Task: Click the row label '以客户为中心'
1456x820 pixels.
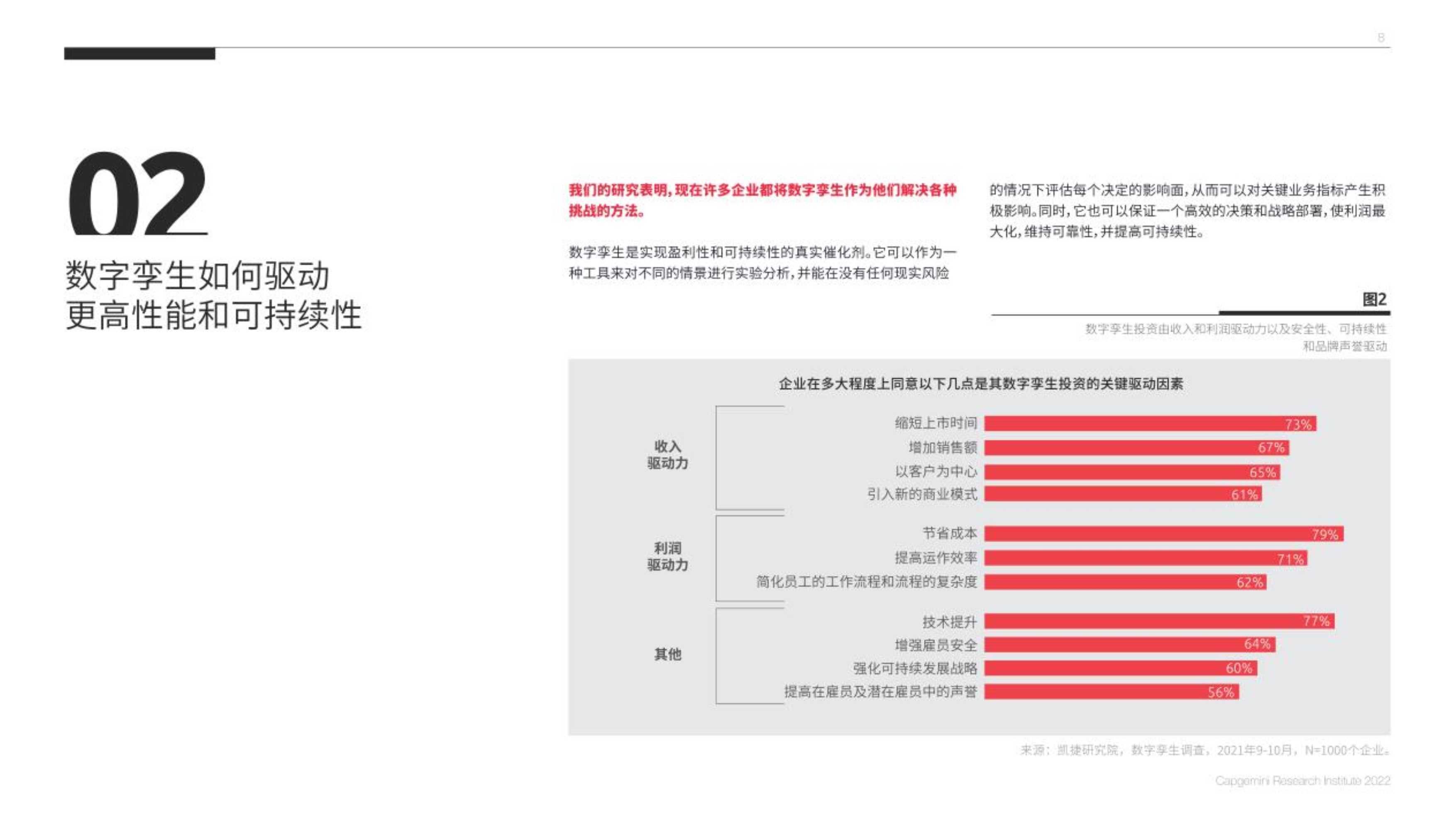Action: pyautogui.click(x=936, y=471)
